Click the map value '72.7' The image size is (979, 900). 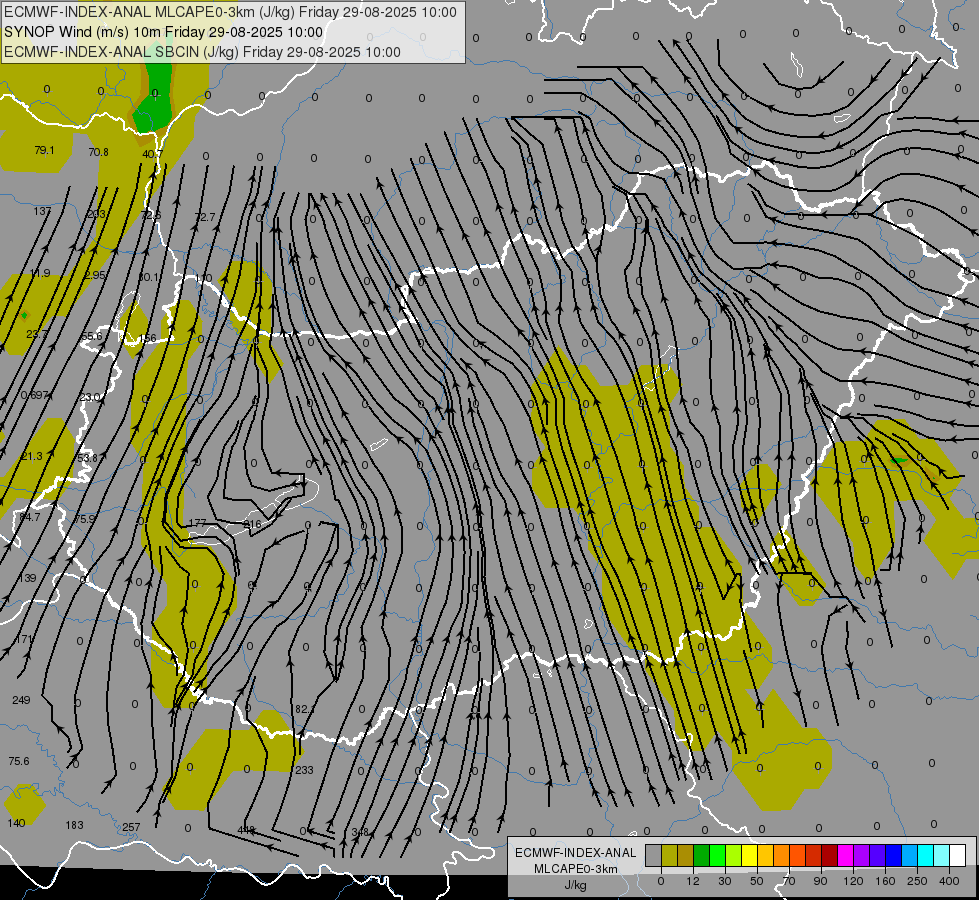[205, 217]
